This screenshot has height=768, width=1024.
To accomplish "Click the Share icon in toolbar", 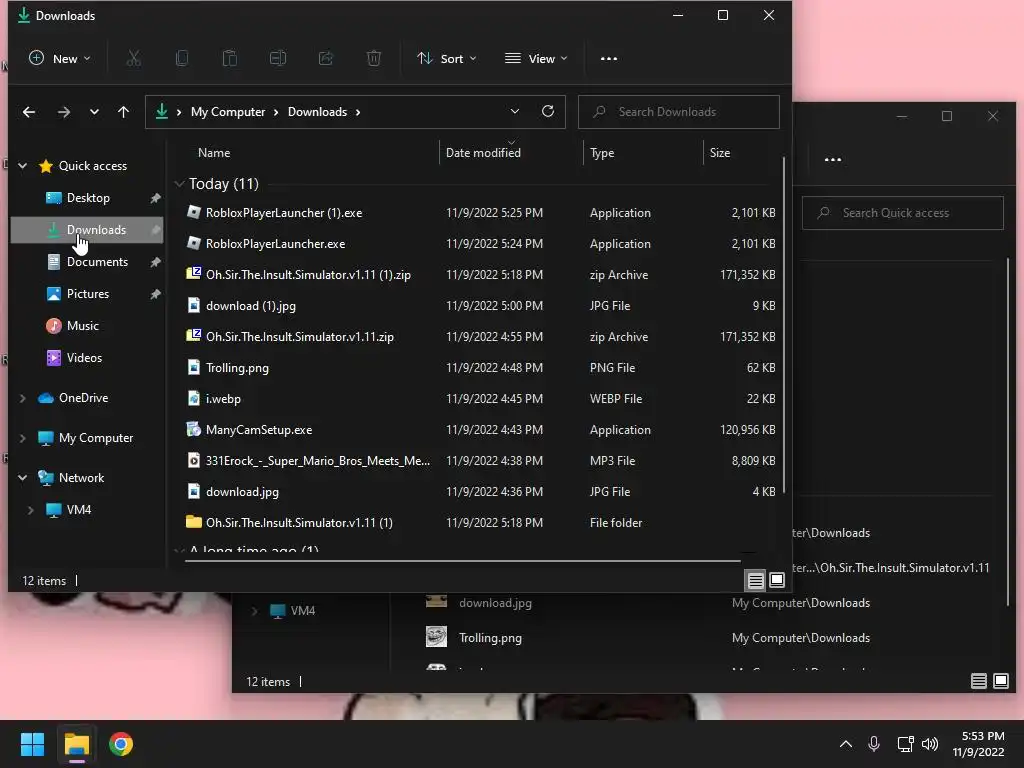I will coord(326,59).
